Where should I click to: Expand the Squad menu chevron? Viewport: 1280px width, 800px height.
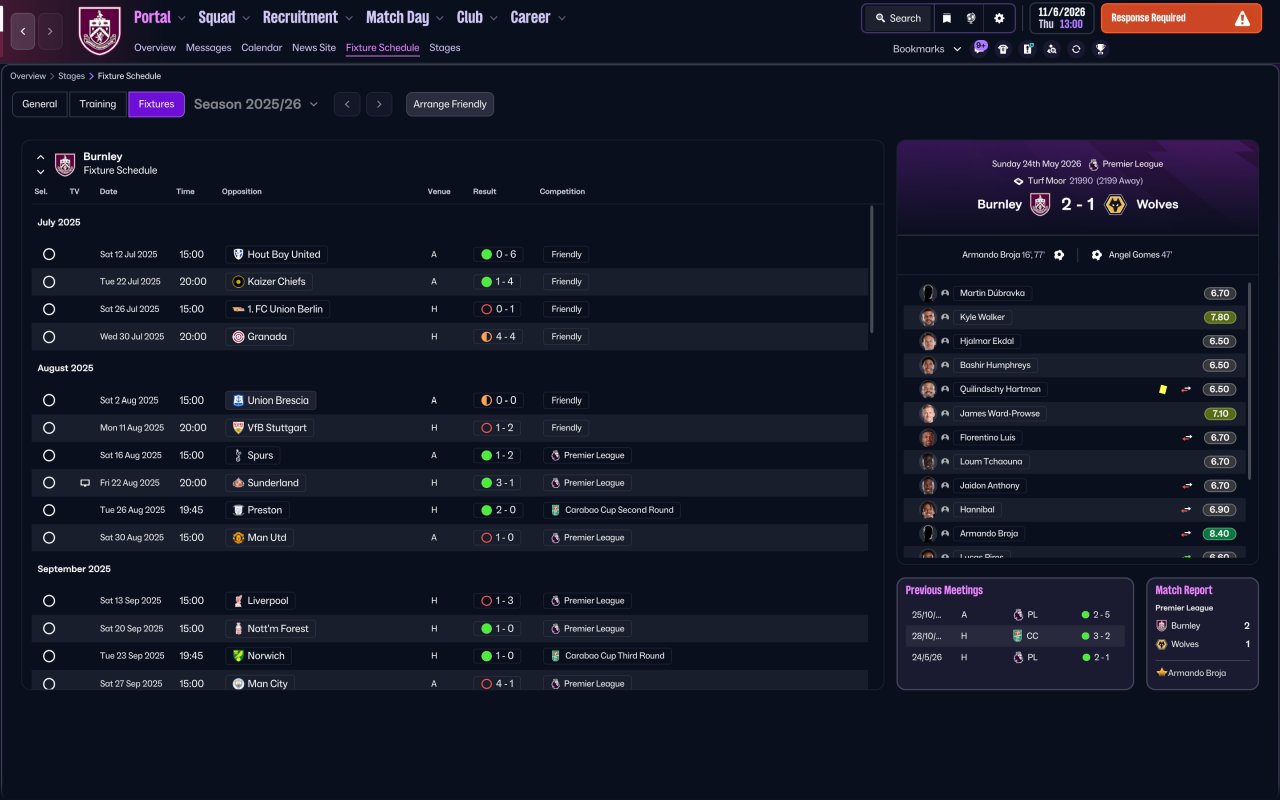(246, 18)
